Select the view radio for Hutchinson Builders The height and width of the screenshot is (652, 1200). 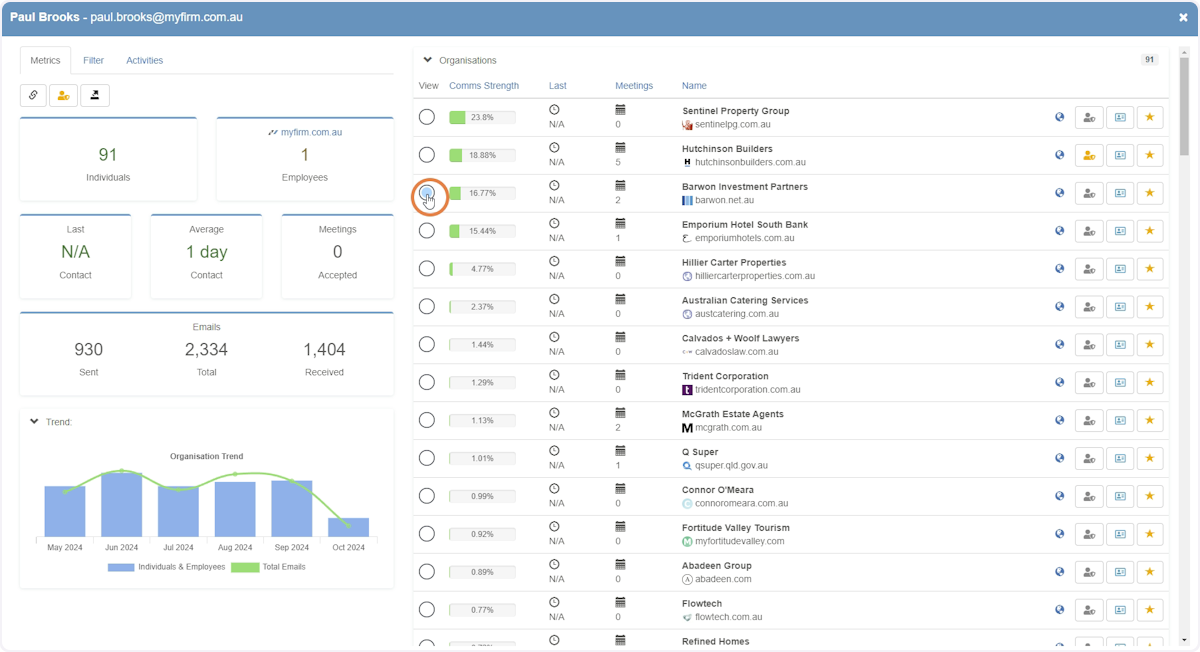coord(427,155)
